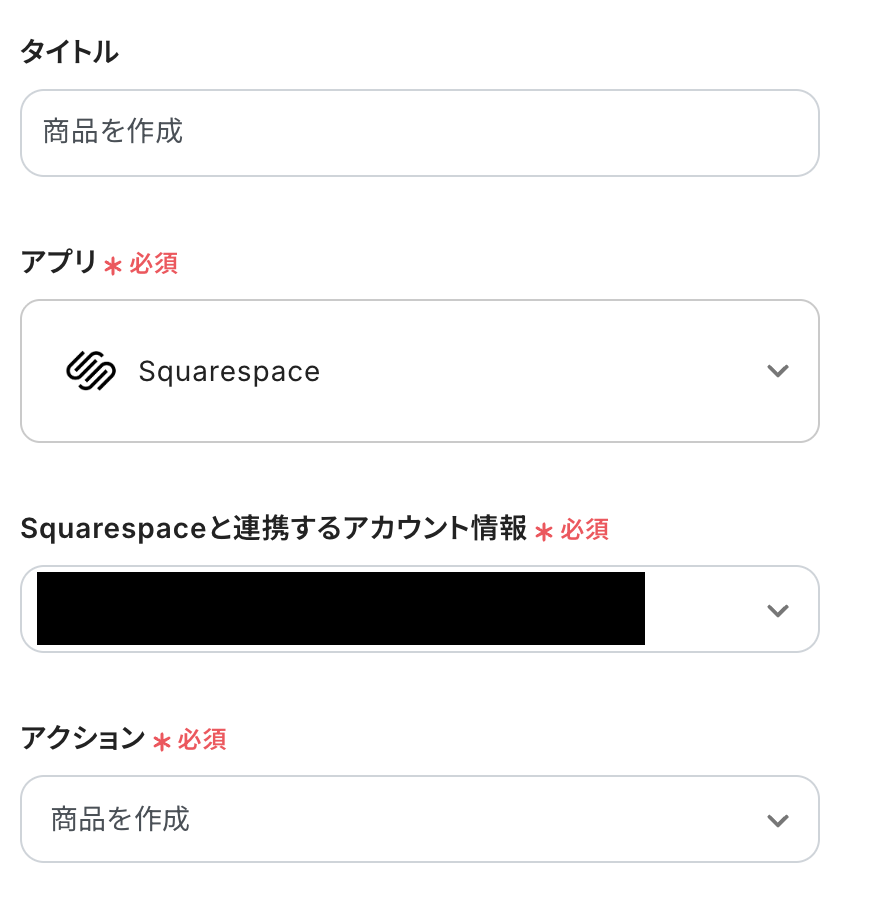The height and width of the screenshot is (918, 878).
Task: Click the redacted account selection field
Action: 340,608
